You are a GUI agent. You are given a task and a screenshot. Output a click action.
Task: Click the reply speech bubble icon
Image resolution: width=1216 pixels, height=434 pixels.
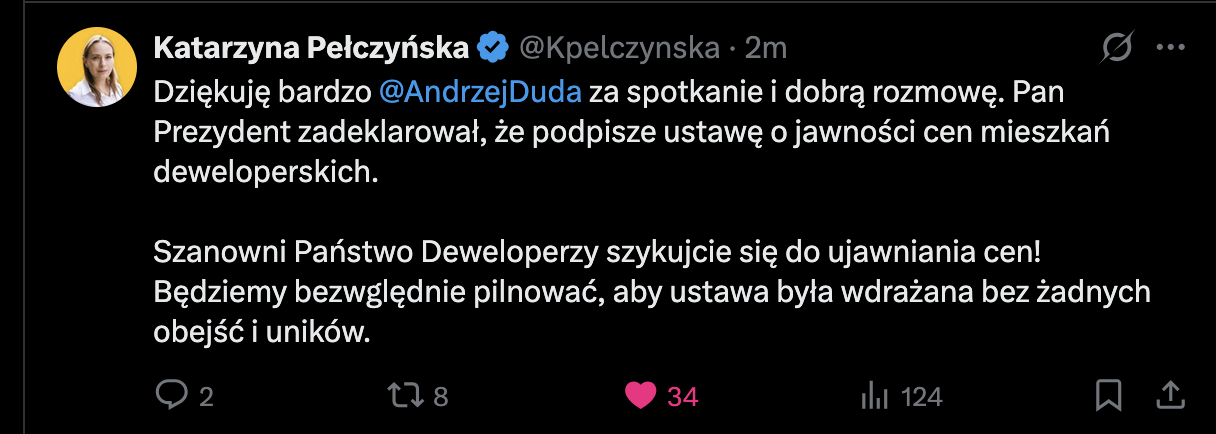click(172, 396)
